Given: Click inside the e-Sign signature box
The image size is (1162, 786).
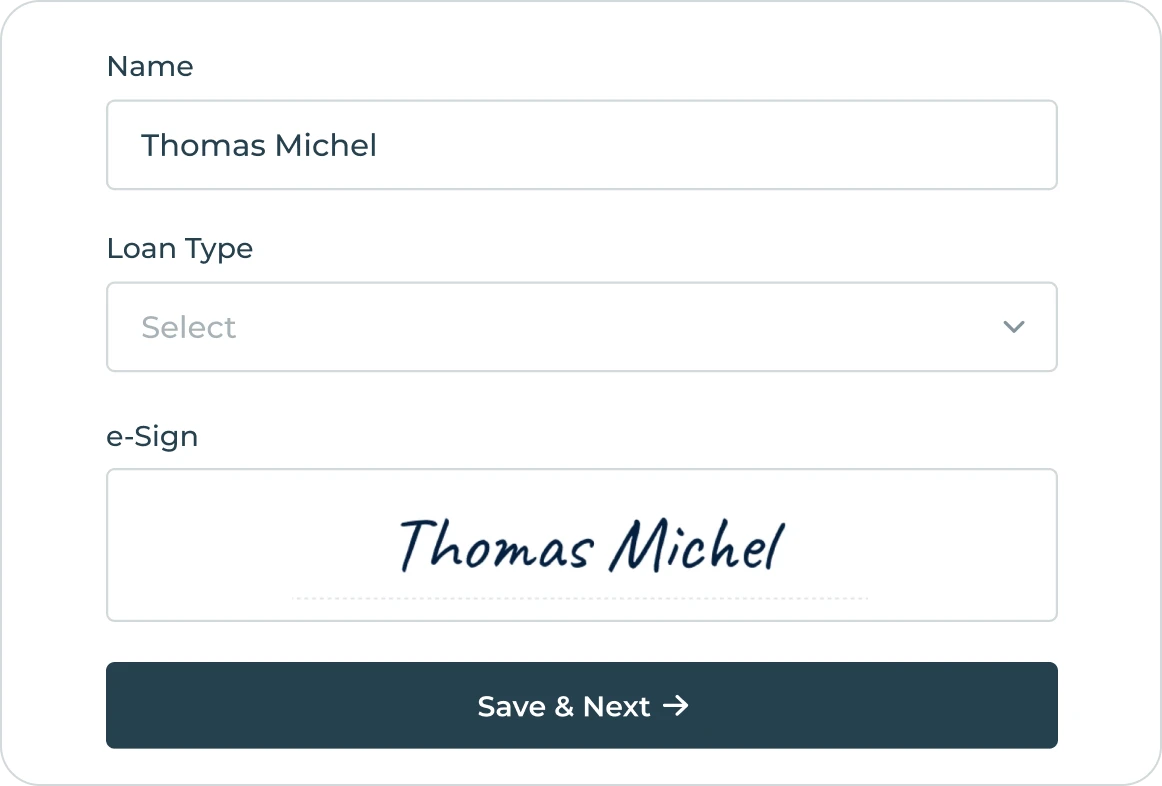Looking at the screenshot, I should 581,545.
